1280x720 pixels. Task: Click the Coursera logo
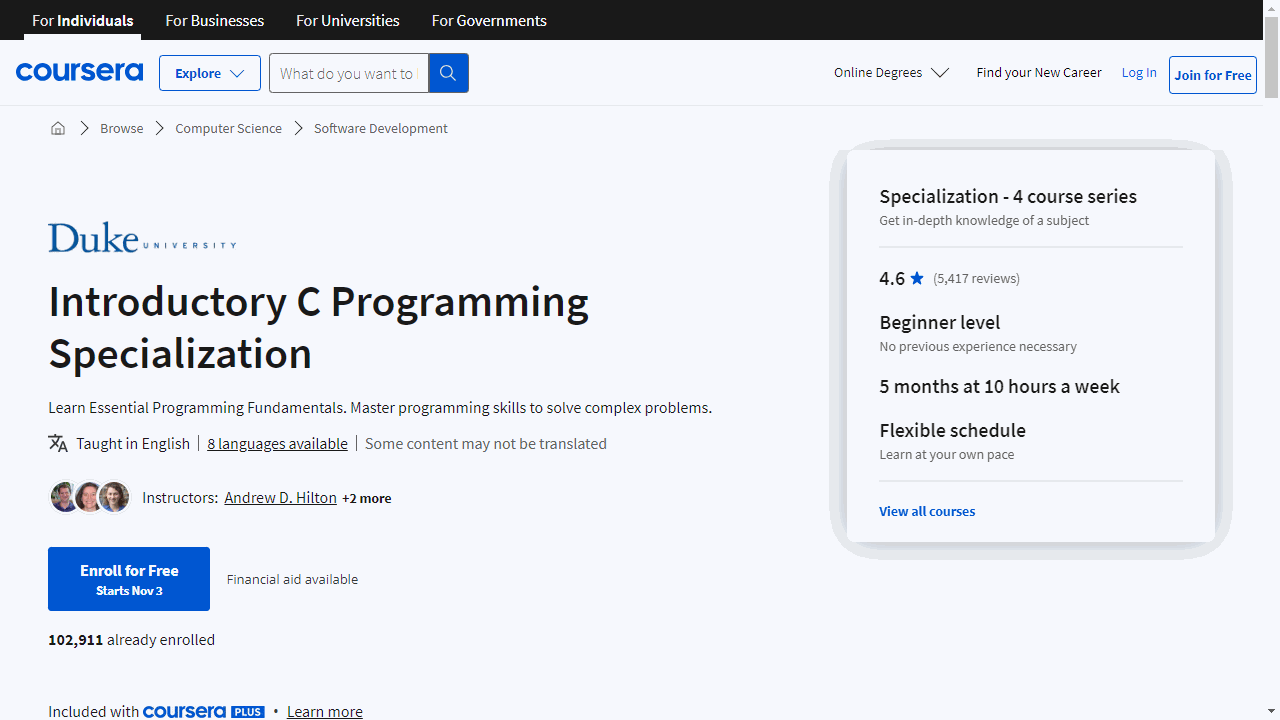79,72
